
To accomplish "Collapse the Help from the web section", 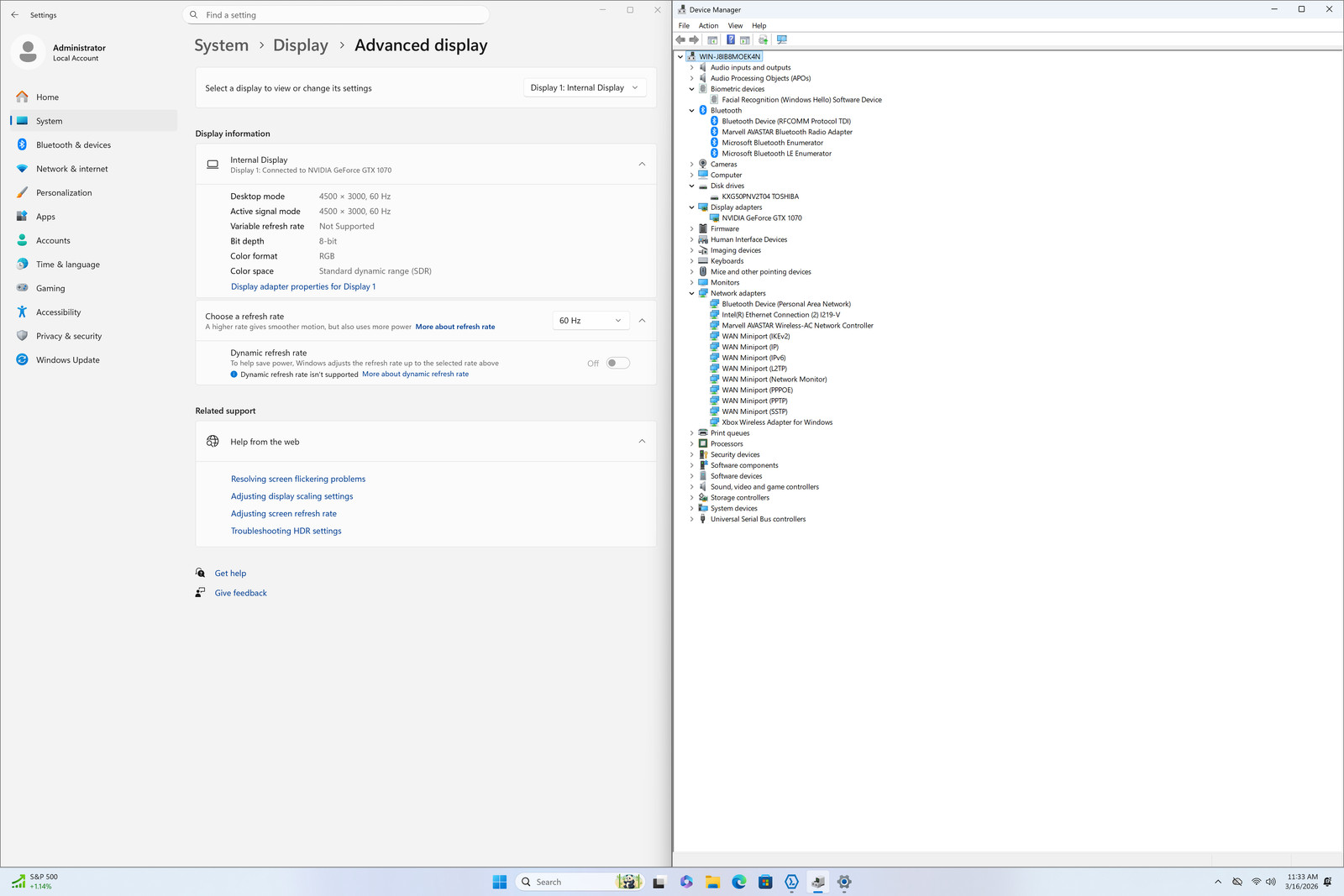I will click(x=642, y=442).
